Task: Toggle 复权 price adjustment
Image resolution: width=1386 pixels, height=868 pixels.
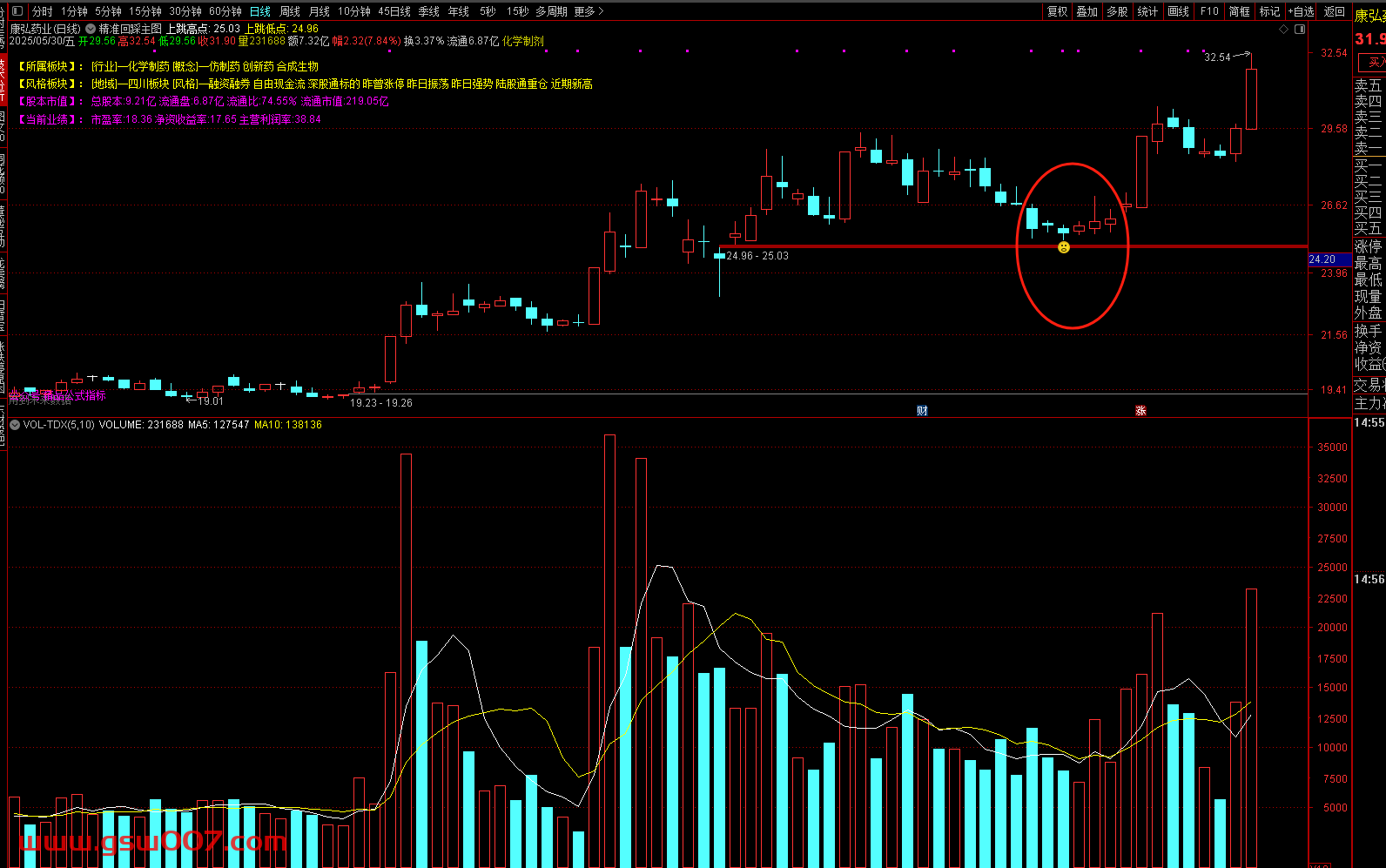Action: pyautogui.click(x=1057, y=11)
